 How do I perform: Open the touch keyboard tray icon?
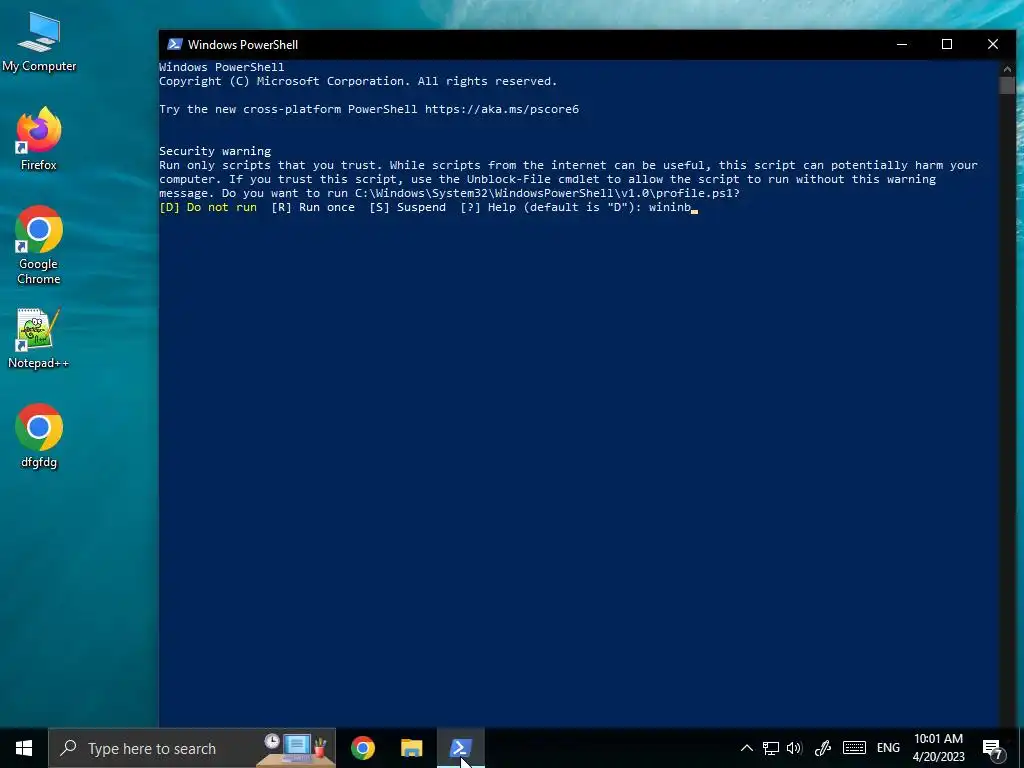click(854, 748)
